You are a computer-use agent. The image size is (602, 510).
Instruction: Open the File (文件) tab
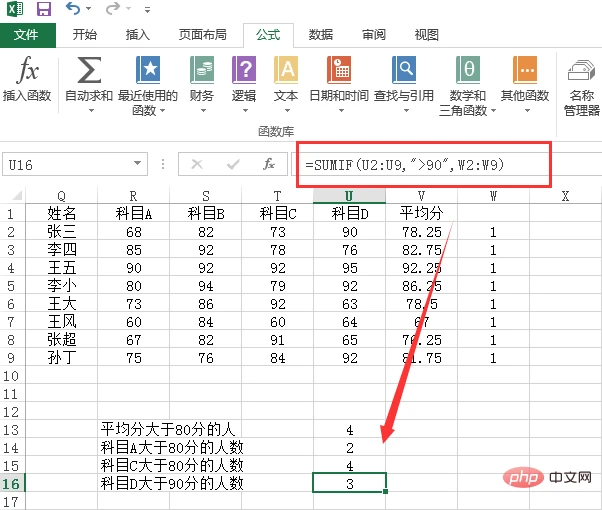coord(28,35)
